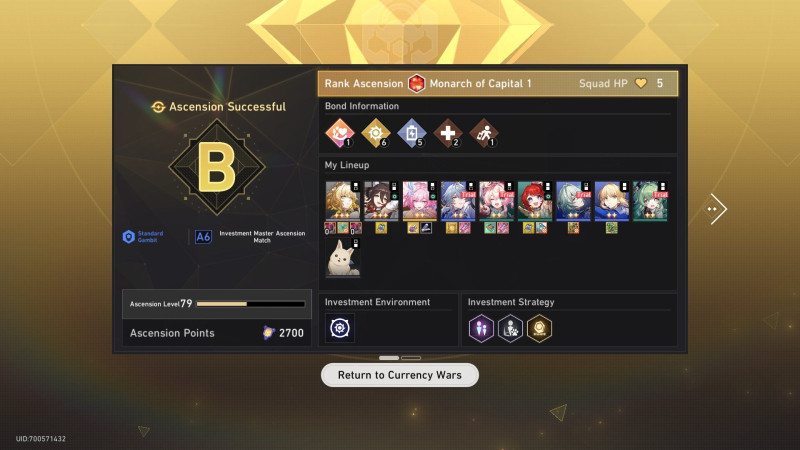Select the first page indicator bar

389,358
